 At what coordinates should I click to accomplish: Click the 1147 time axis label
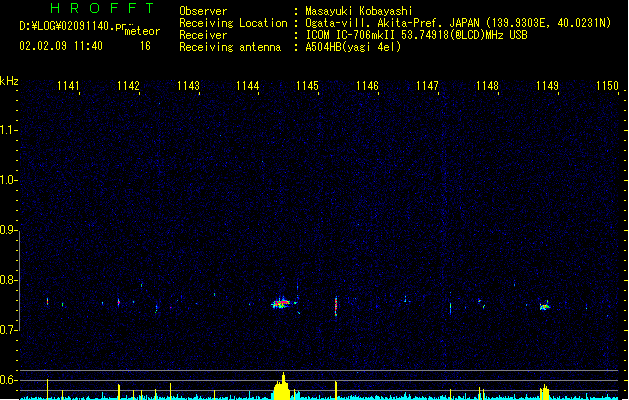point(427,86)
